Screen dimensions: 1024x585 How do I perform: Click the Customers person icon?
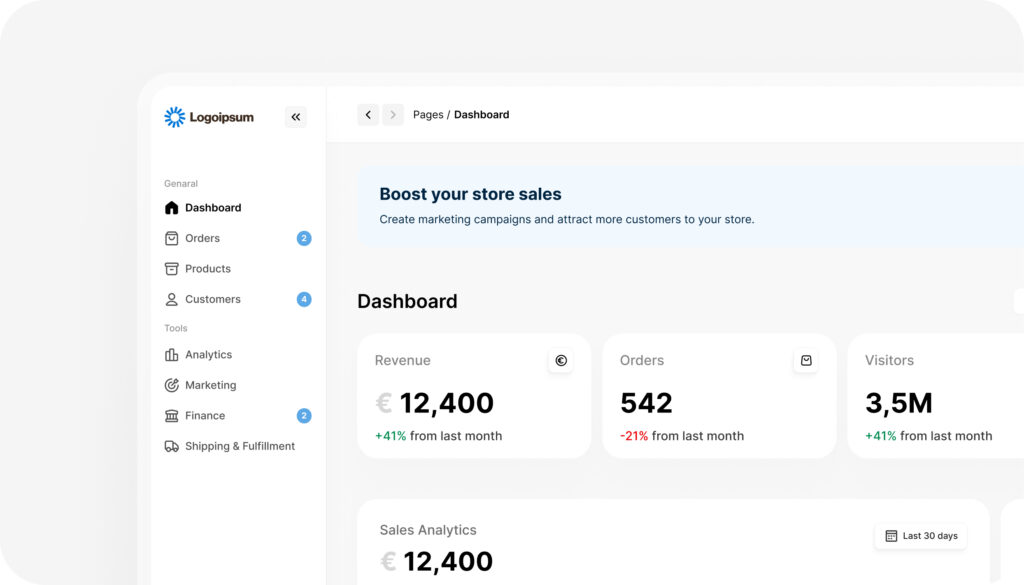pos(171,299)
